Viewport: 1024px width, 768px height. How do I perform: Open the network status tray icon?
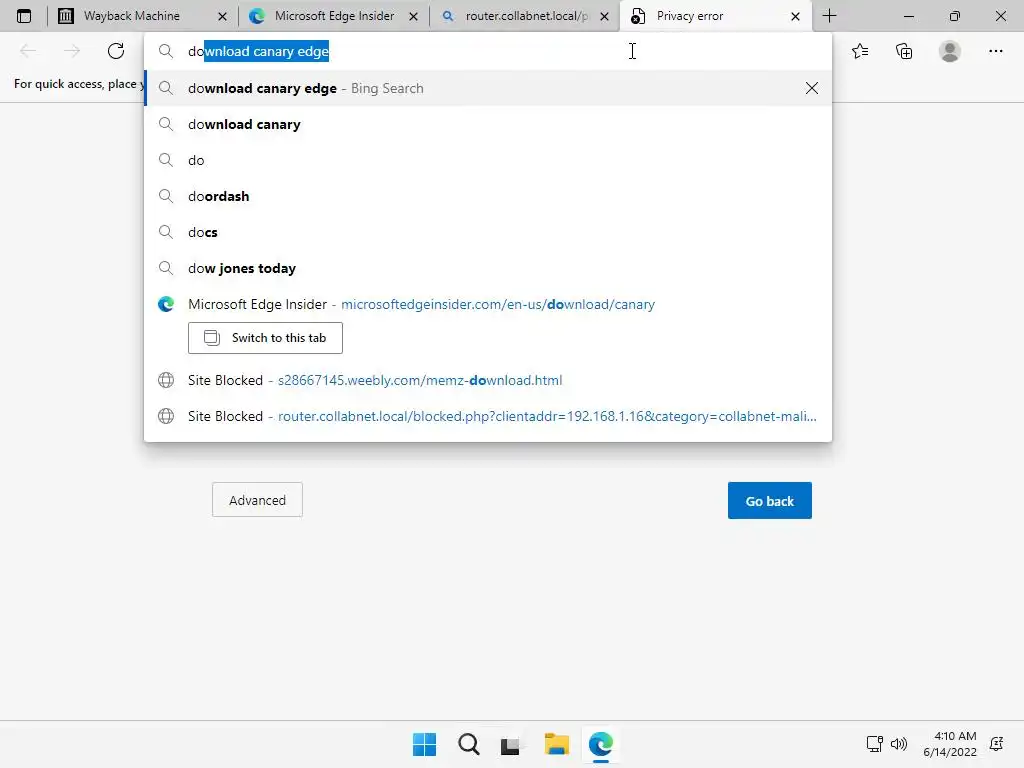tap(874, 744)
